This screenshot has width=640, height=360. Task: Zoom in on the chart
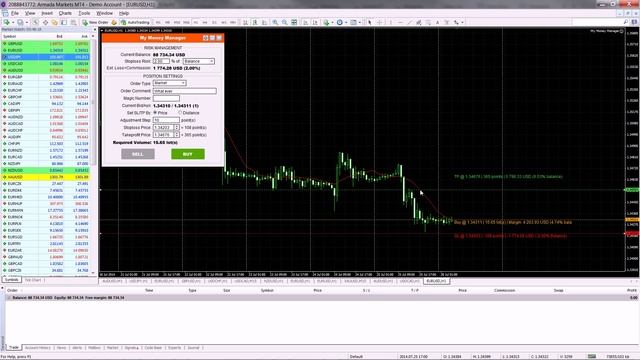(x=275, y=22)
